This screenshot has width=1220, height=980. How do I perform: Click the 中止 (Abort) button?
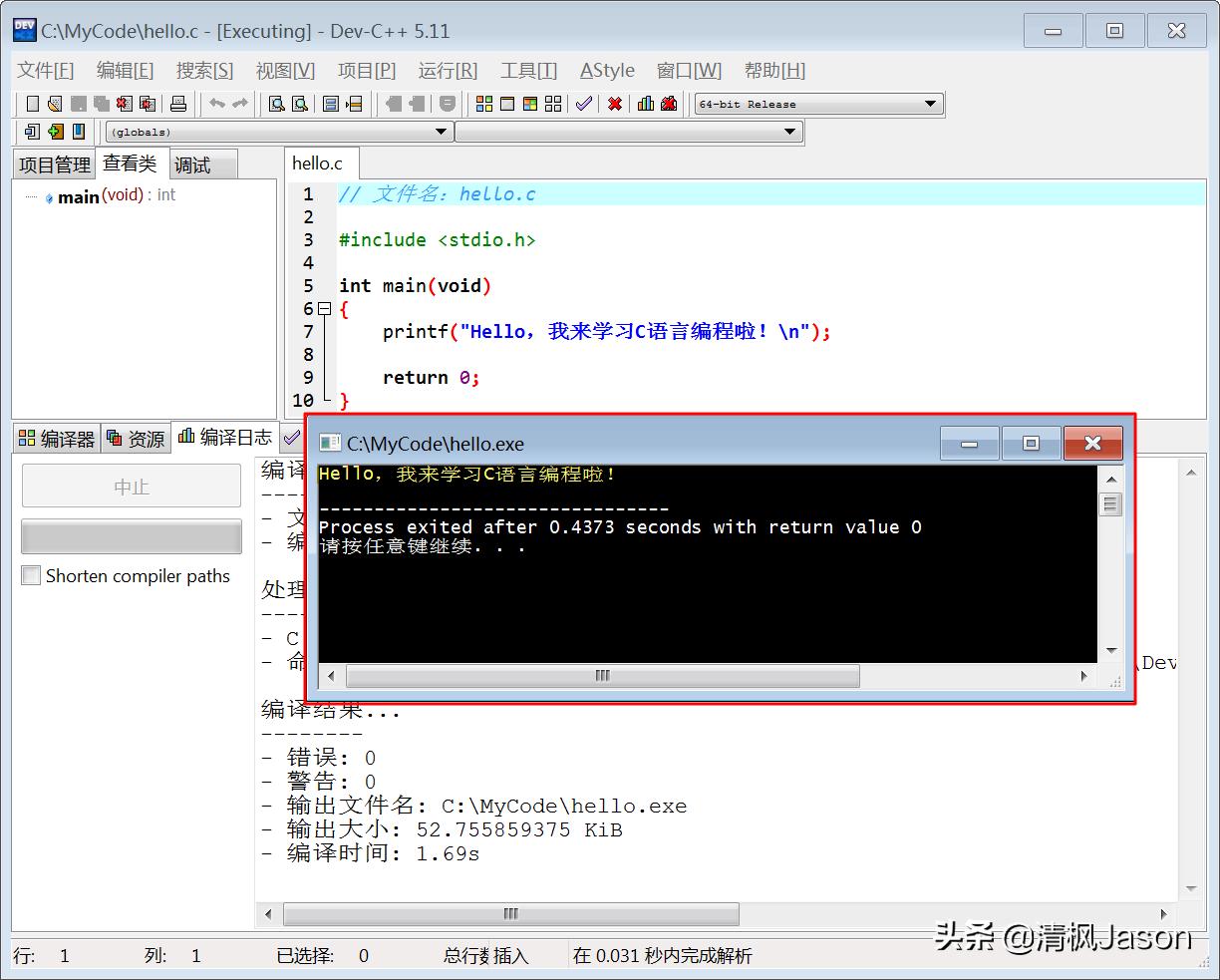tap(131, 486)
